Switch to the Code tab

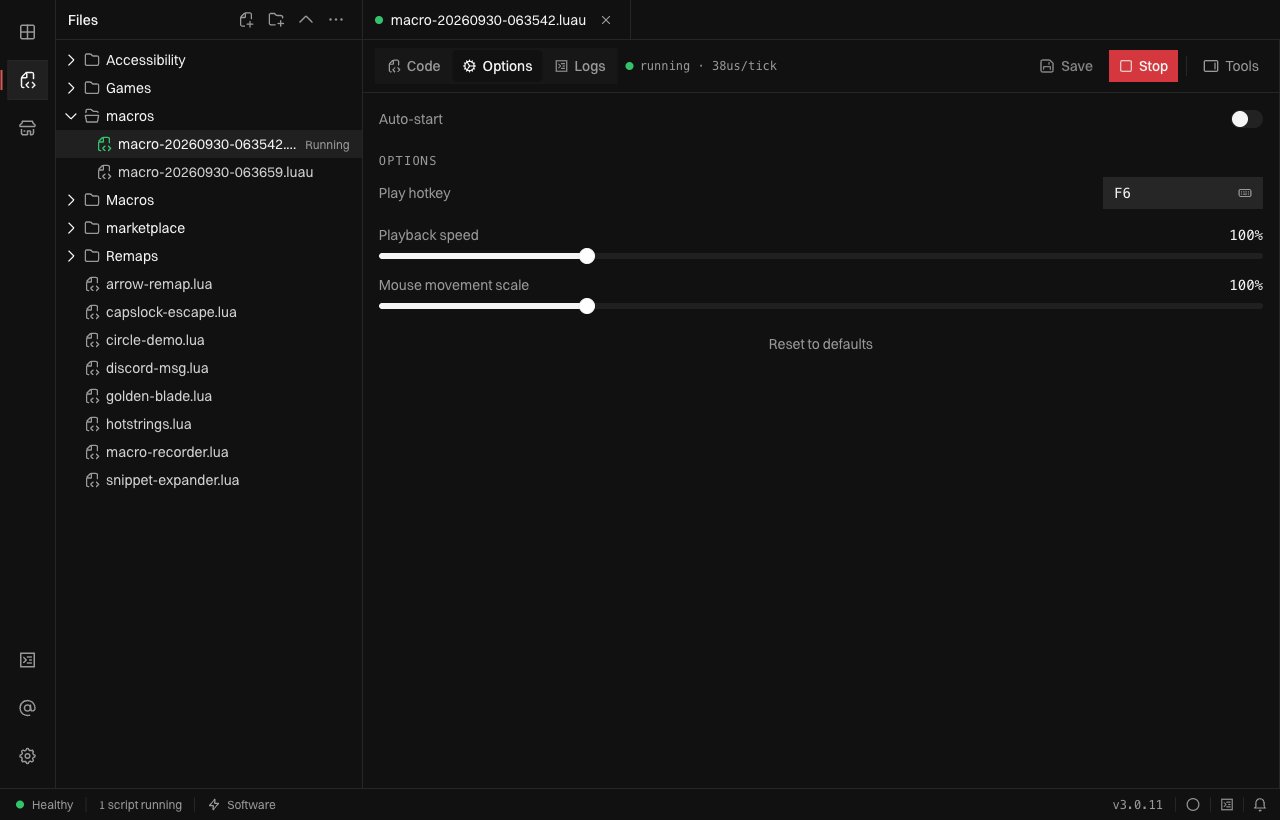click(414, 66)
